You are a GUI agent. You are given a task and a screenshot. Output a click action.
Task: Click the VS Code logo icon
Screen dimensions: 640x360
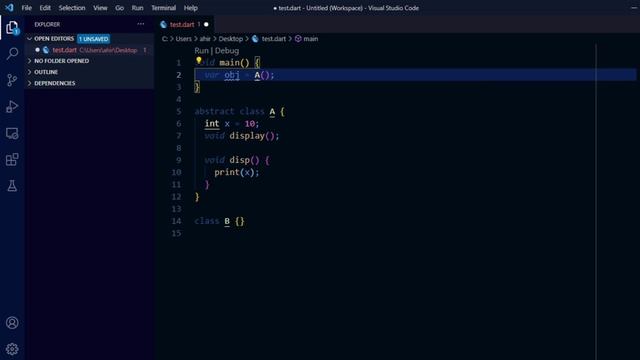tap(9, 8)
